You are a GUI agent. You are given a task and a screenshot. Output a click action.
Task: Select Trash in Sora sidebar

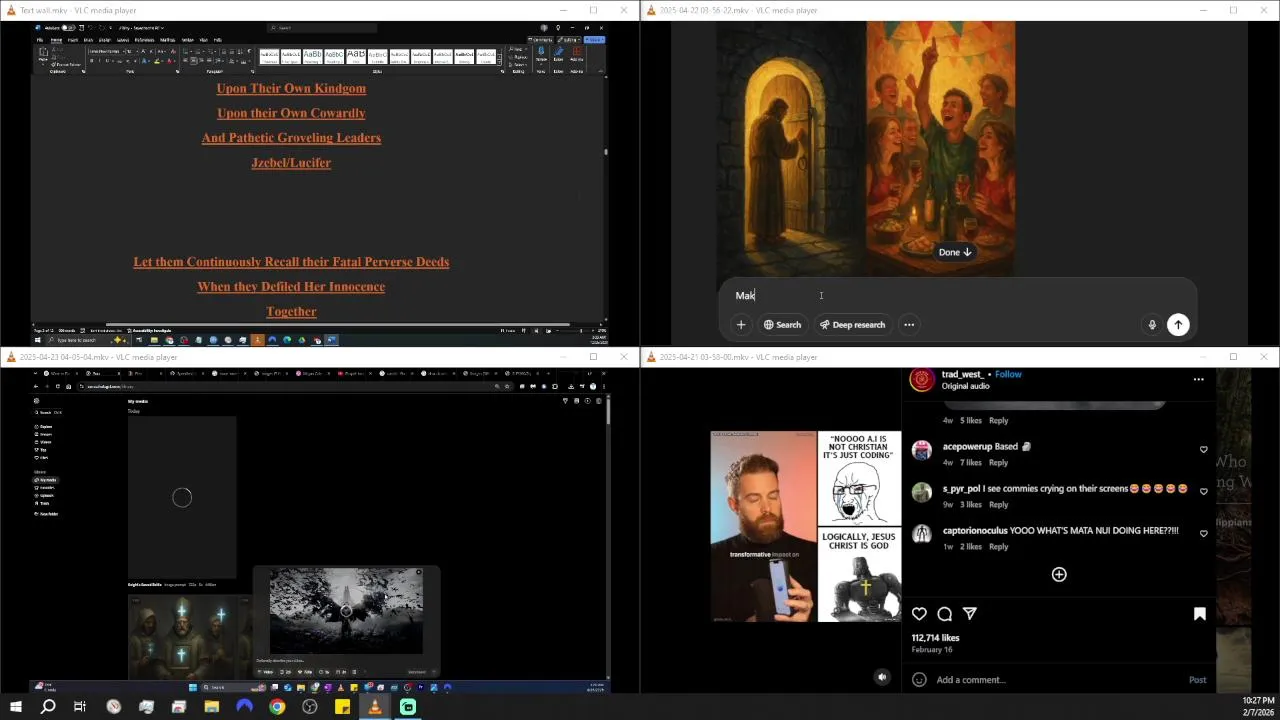coord(43,503)
